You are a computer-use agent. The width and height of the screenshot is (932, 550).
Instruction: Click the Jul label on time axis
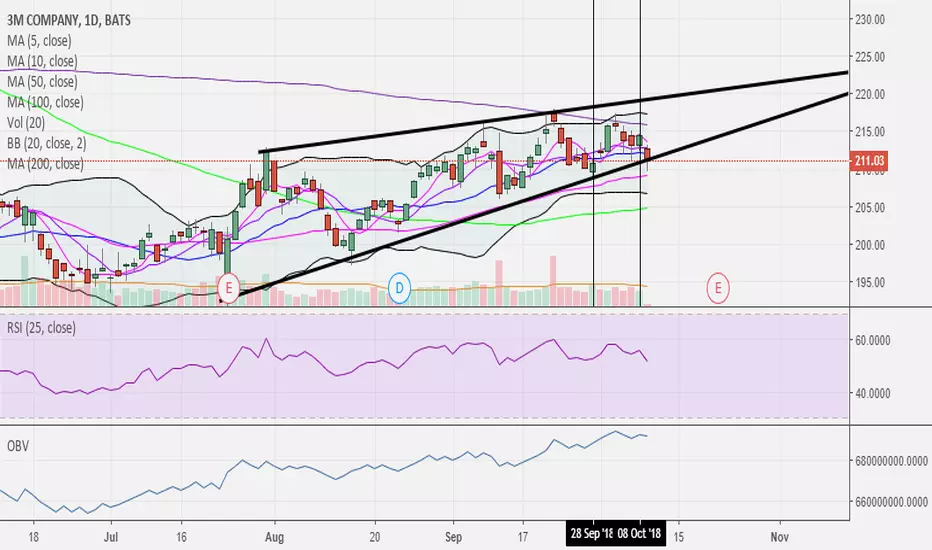point(111,537)
